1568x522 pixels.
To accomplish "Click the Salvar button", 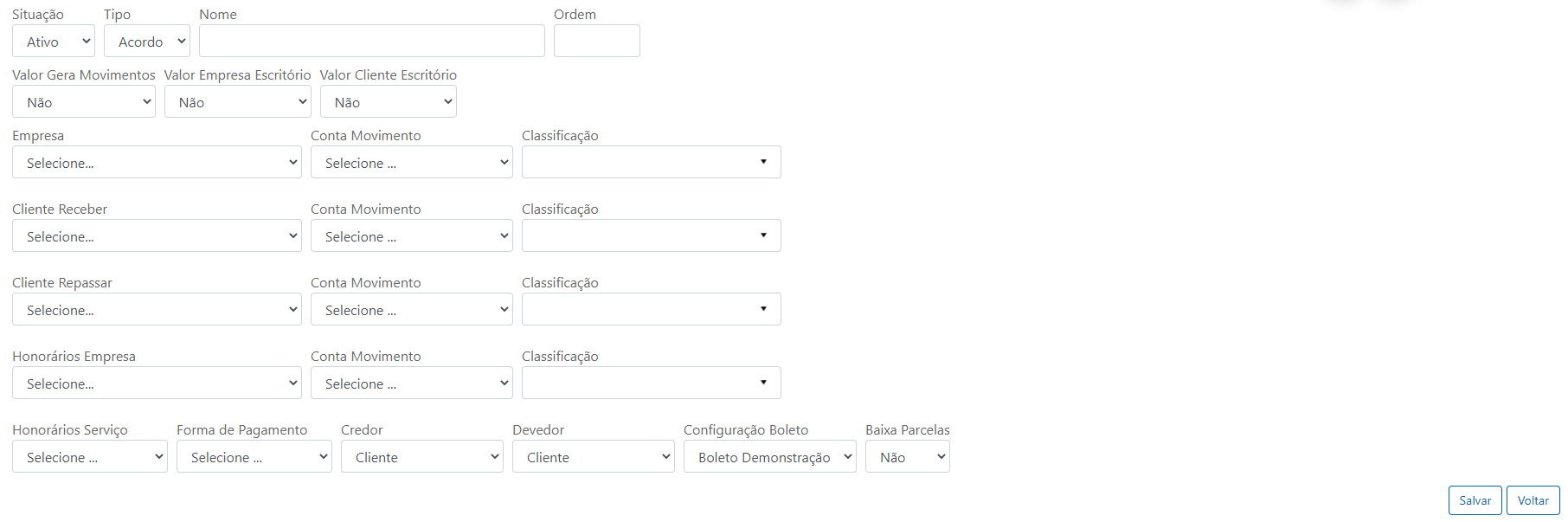I will coord(1475,500).
